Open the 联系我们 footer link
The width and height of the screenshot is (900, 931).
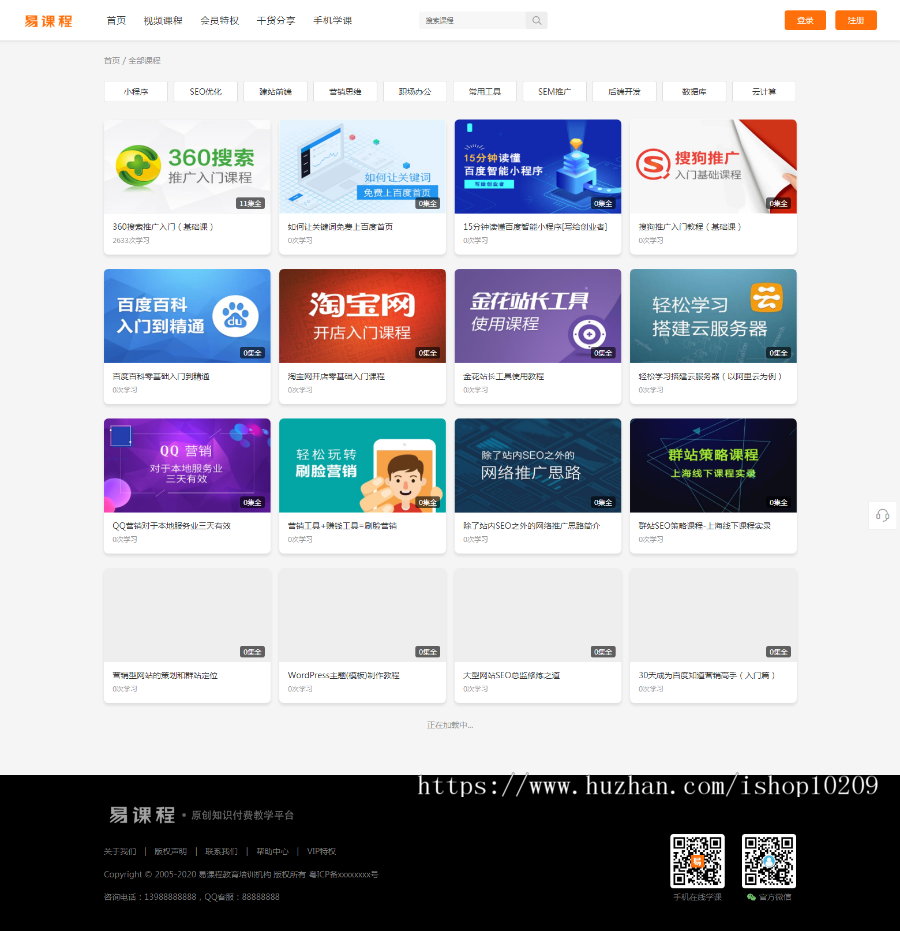pos(221,851)
